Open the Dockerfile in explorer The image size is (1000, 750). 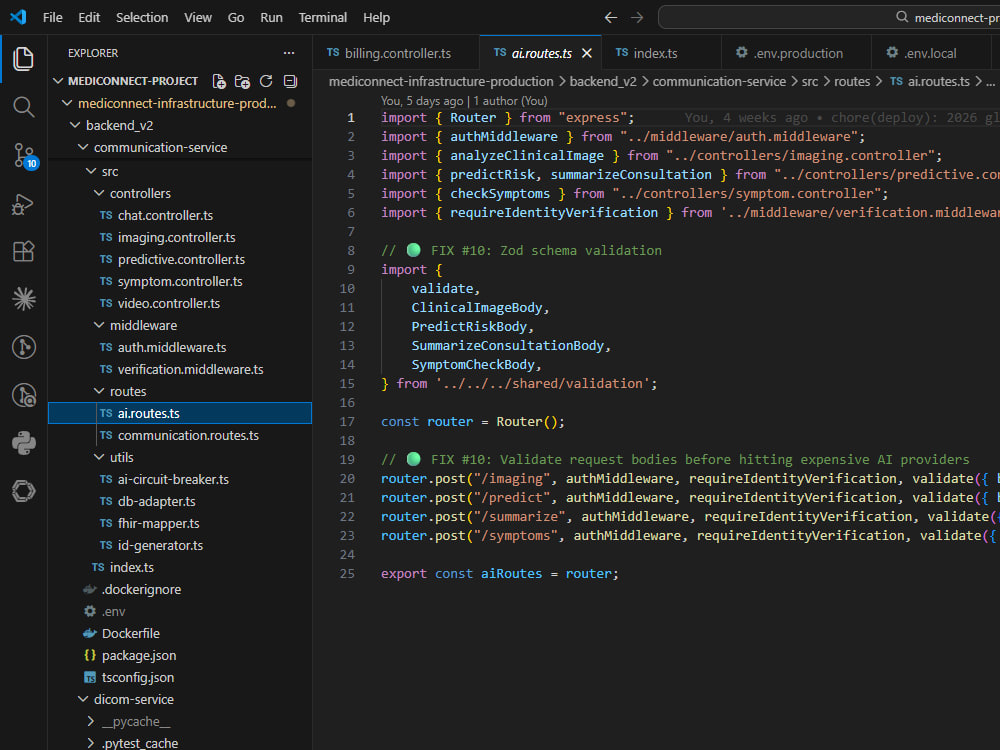(x=130, y=633)
